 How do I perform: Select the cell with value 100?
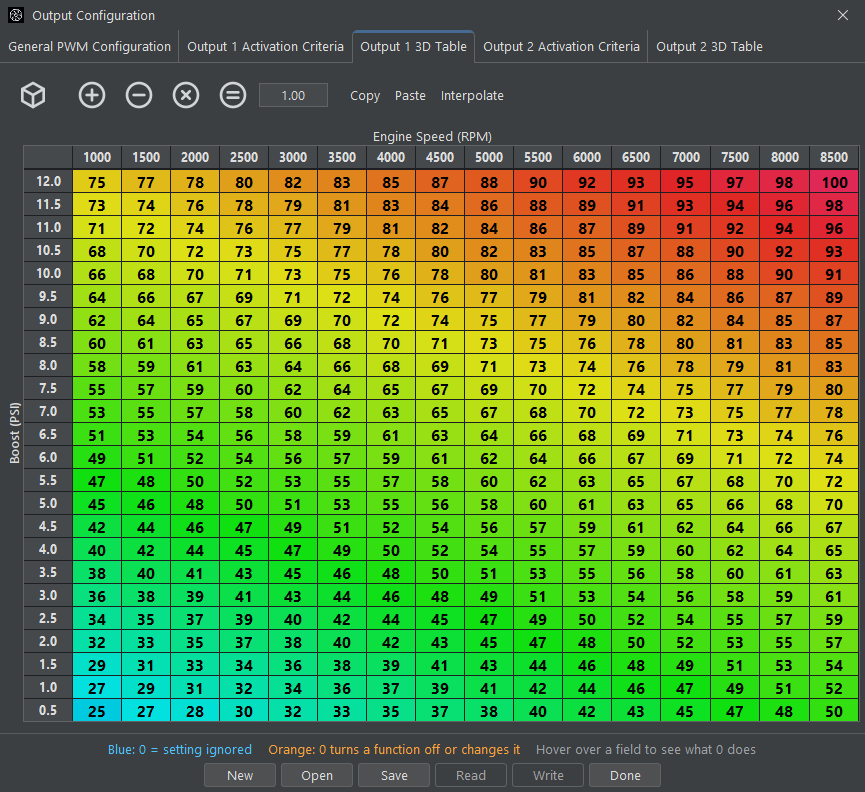pyautogui.click(x=834, y=182)
